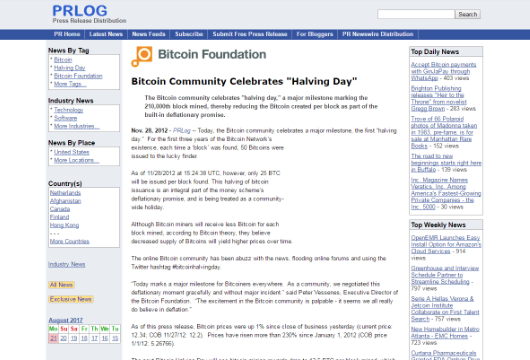
Task: Select calendar day 16
Action: click(x=105, y=338)
